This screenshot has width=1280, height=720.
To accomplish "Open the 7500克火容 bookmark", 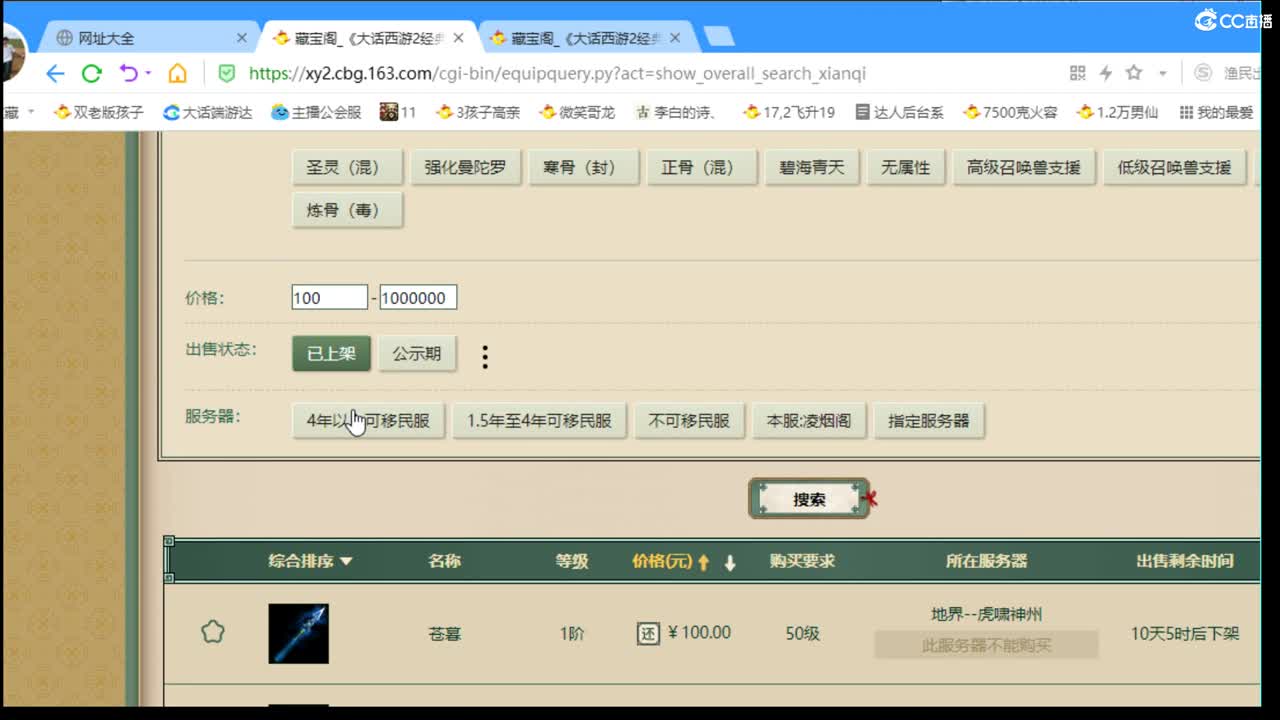I will (1010, 112).
